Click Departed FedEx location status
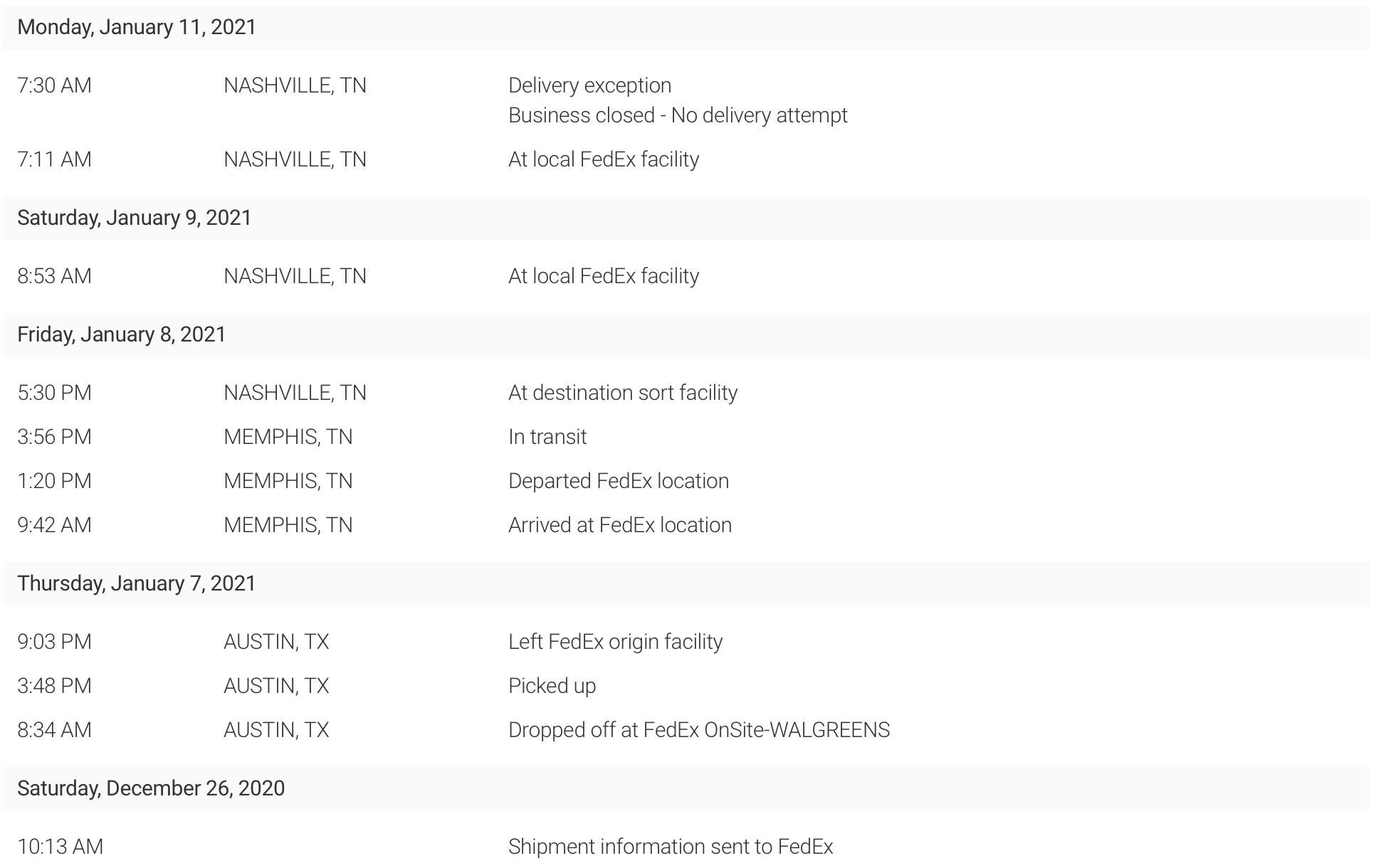 tap(619, 481)
